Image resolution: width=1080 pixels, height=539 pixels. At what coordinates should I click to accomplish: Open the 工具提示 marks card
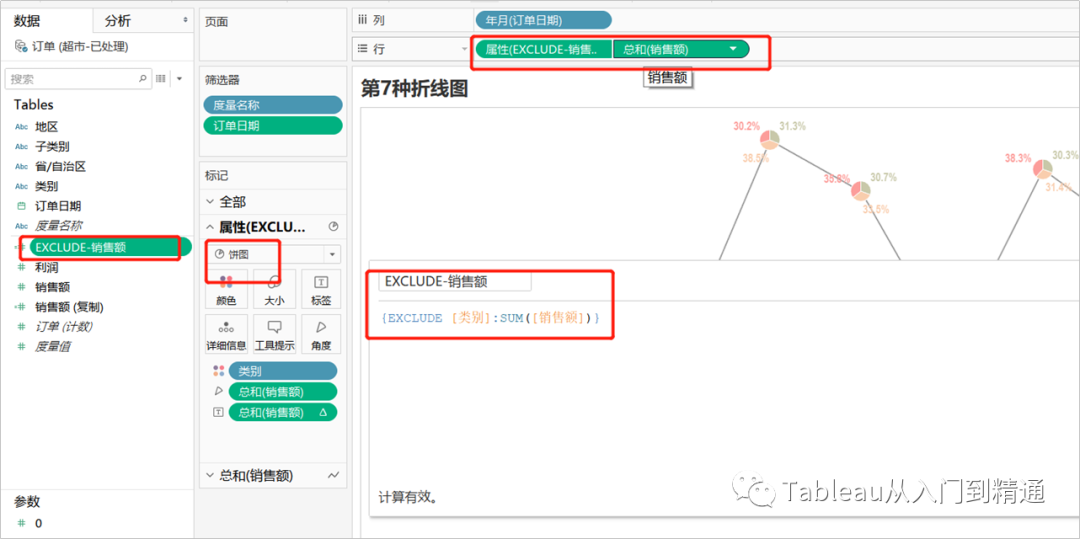pyautogui.click(x=274, y=334)
